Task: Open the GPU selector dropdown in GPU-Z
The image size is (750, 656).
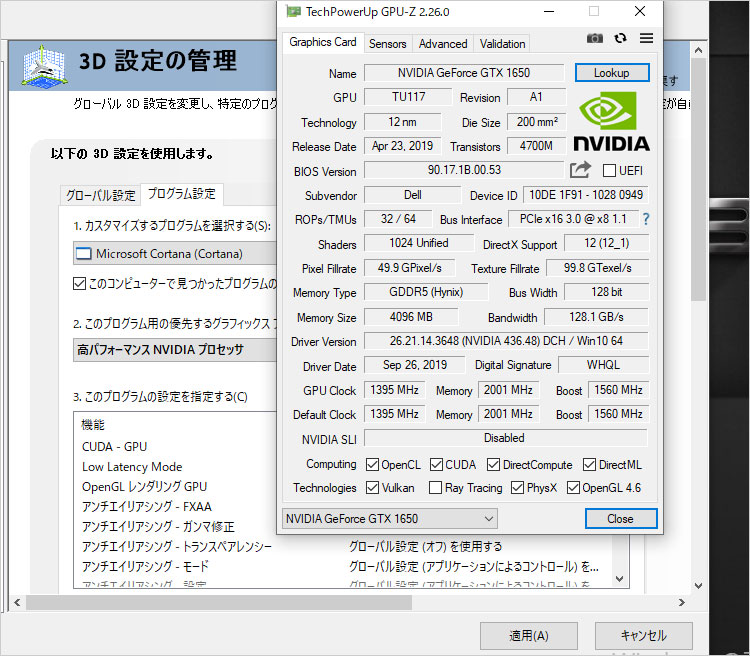Action: [390, 519]
